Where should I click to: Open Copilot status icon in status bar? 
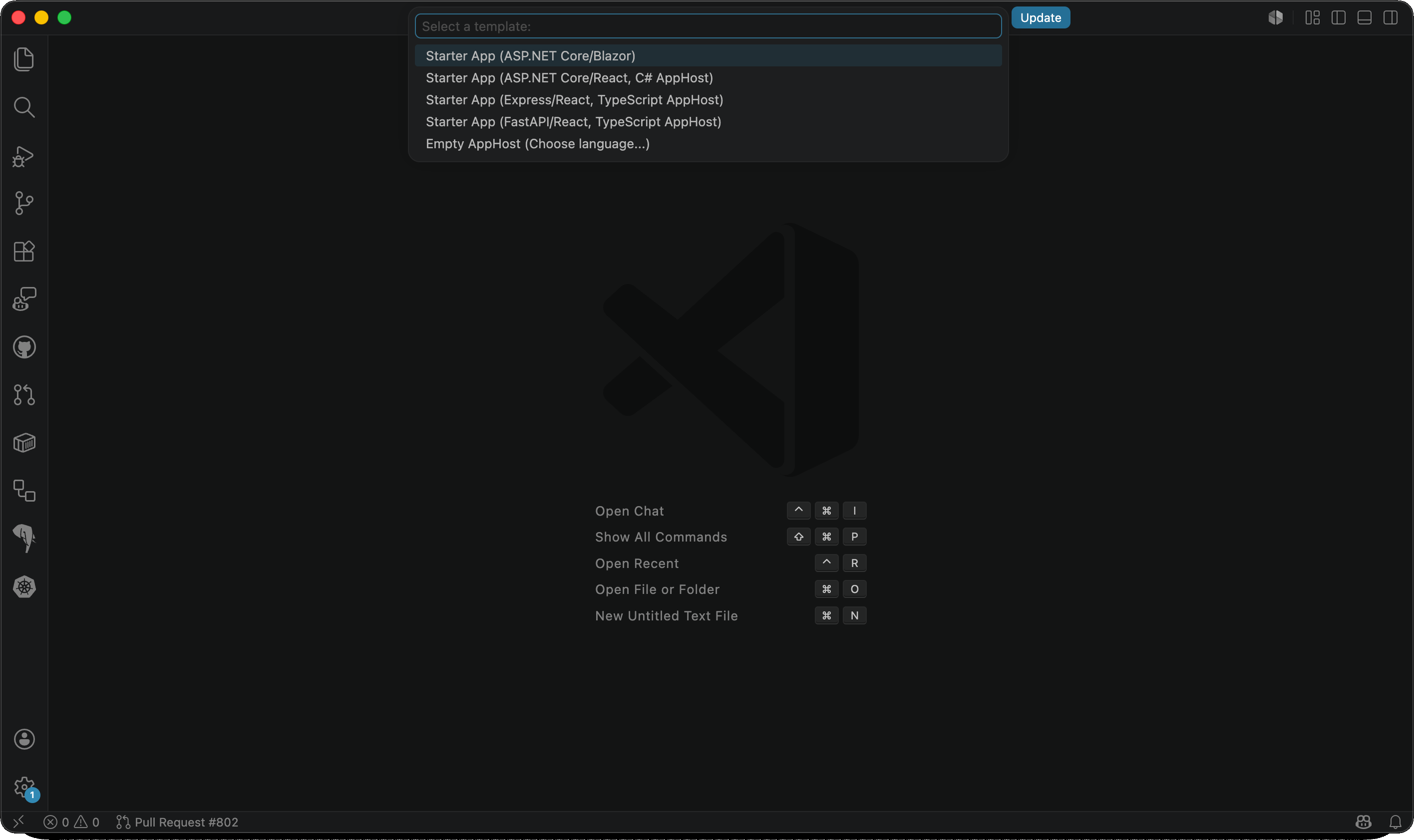click(1363, 822)
